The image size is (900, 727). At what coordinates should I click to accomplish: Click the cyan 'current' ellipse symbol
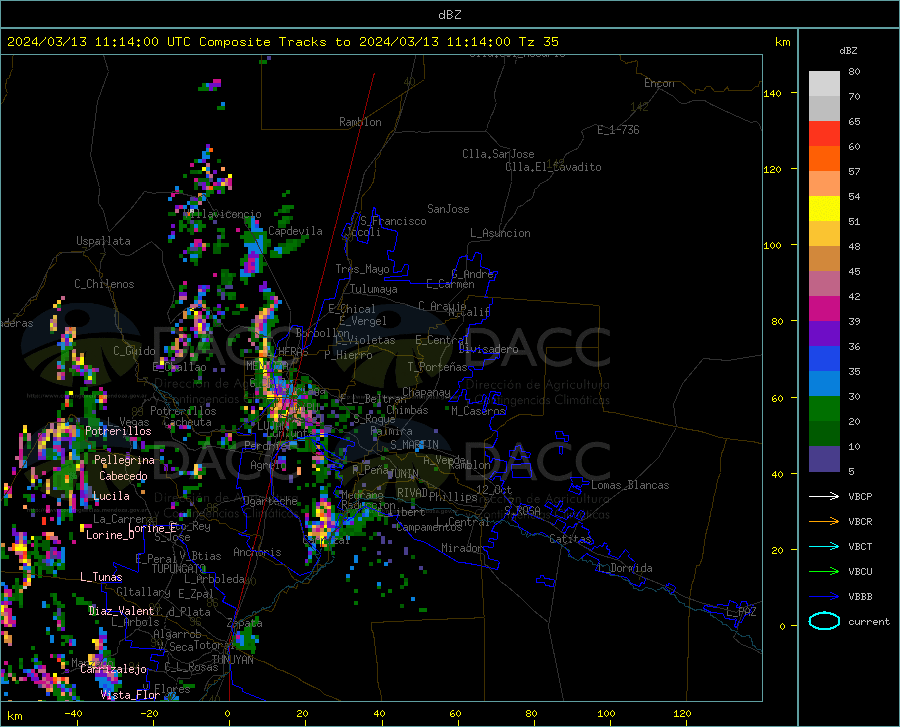[824, 621]
